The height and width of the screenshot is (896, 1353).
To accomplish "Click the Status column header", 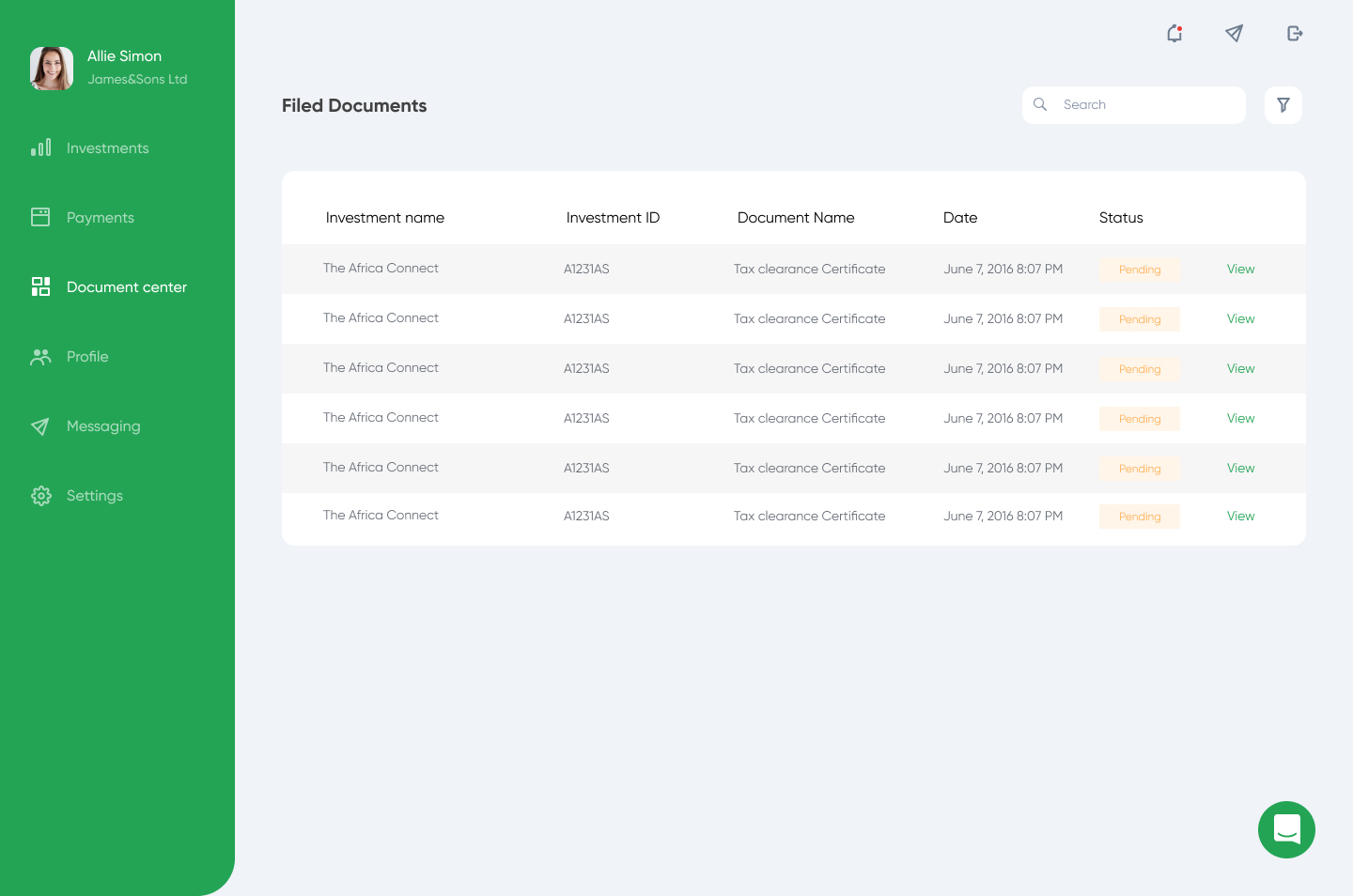I will click(x=1120, y=218).
